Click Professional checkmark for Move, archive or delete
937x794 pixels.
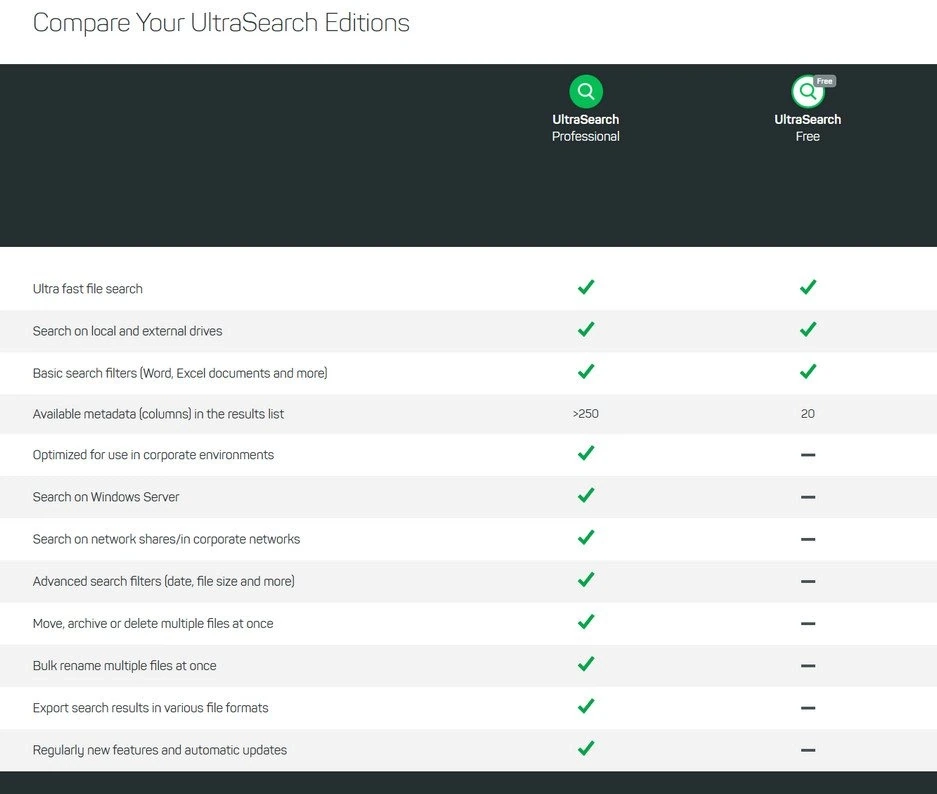pos(586,622)
